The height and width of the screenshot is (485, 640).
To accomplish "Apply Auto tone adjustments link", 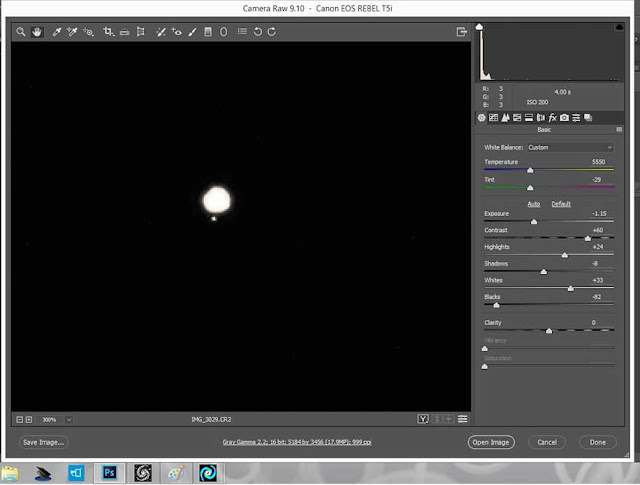I will (x=533, y=204).
